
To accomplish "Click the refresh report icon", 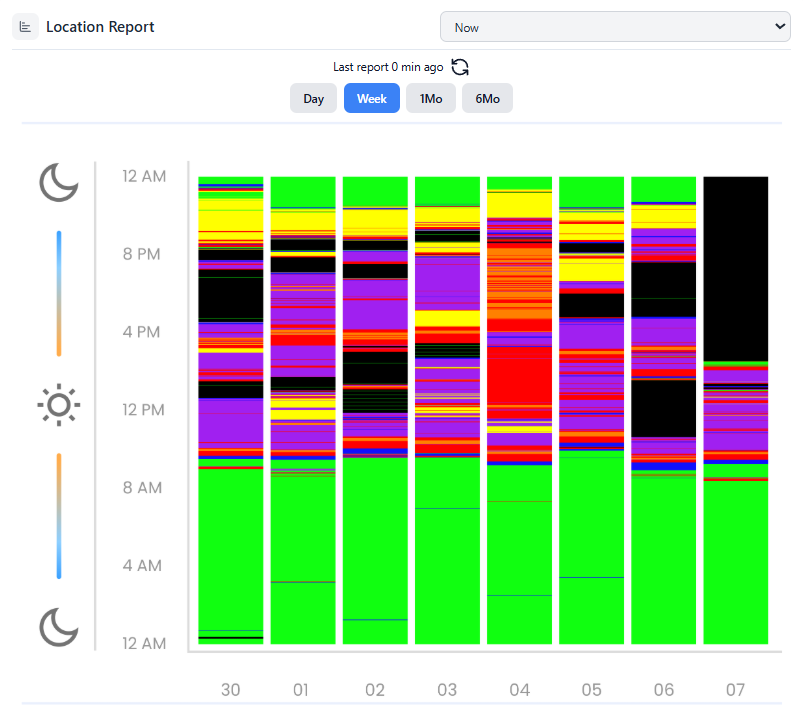I will (x=460, y=67).
